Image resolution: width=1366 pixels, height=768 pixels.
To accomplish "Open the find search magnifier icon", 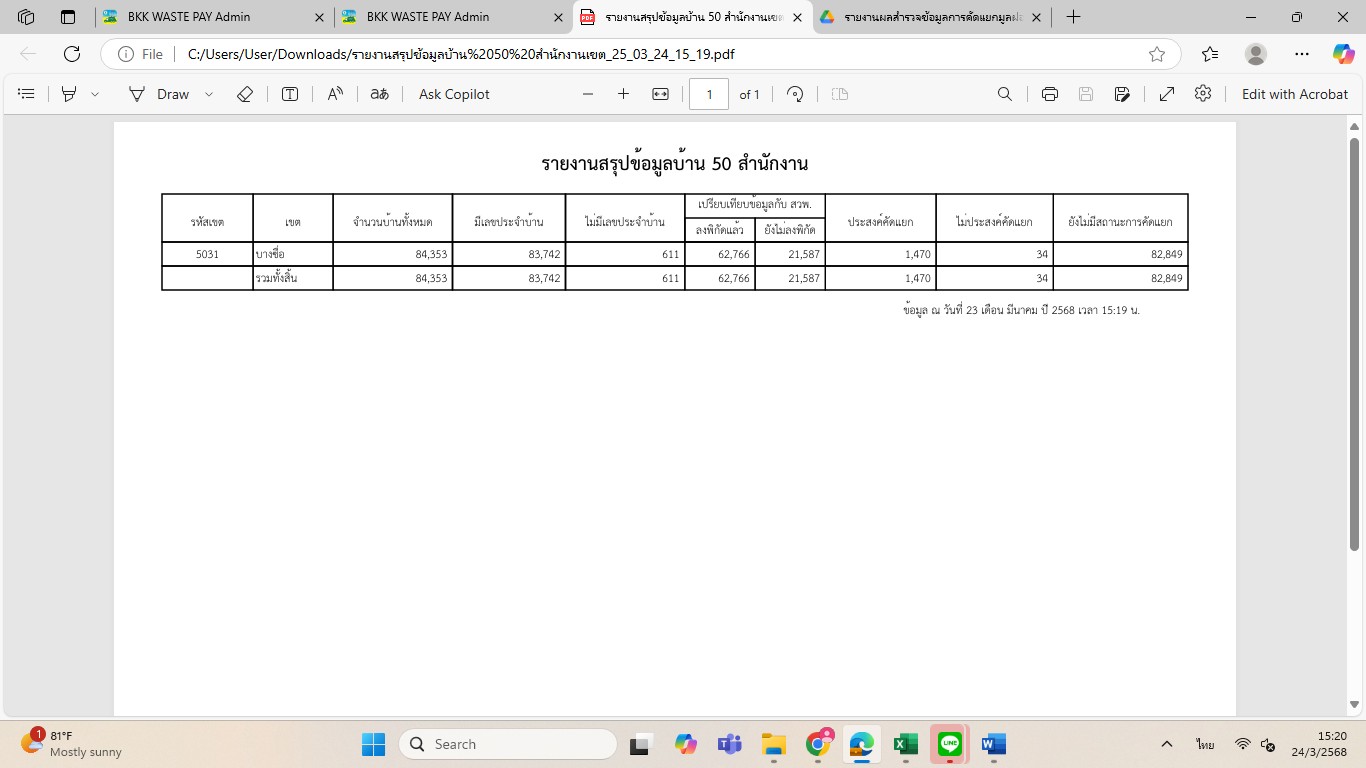I will [x=1005, y=94].
